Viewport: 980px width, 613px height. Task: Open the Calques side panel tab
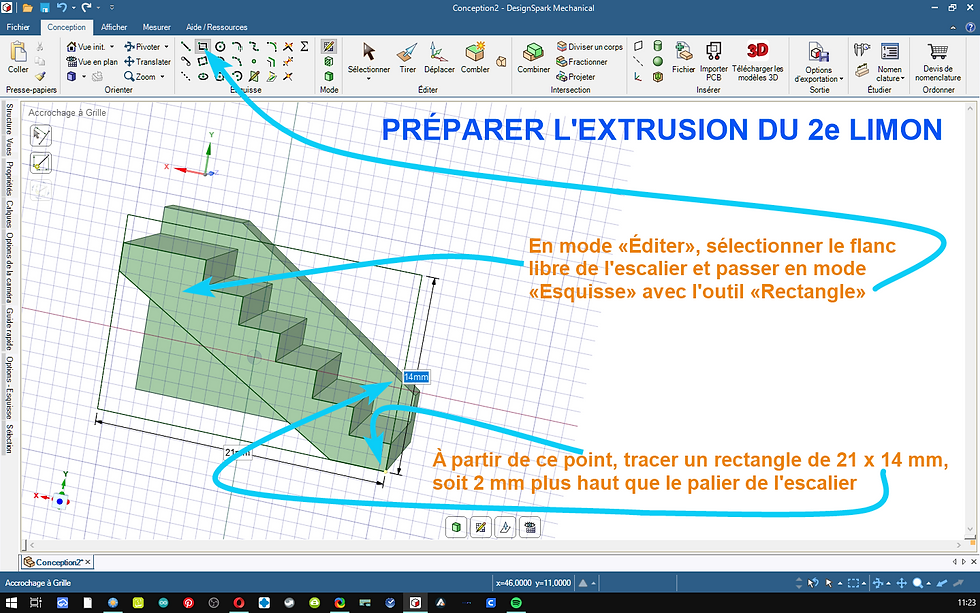[9, 214]
